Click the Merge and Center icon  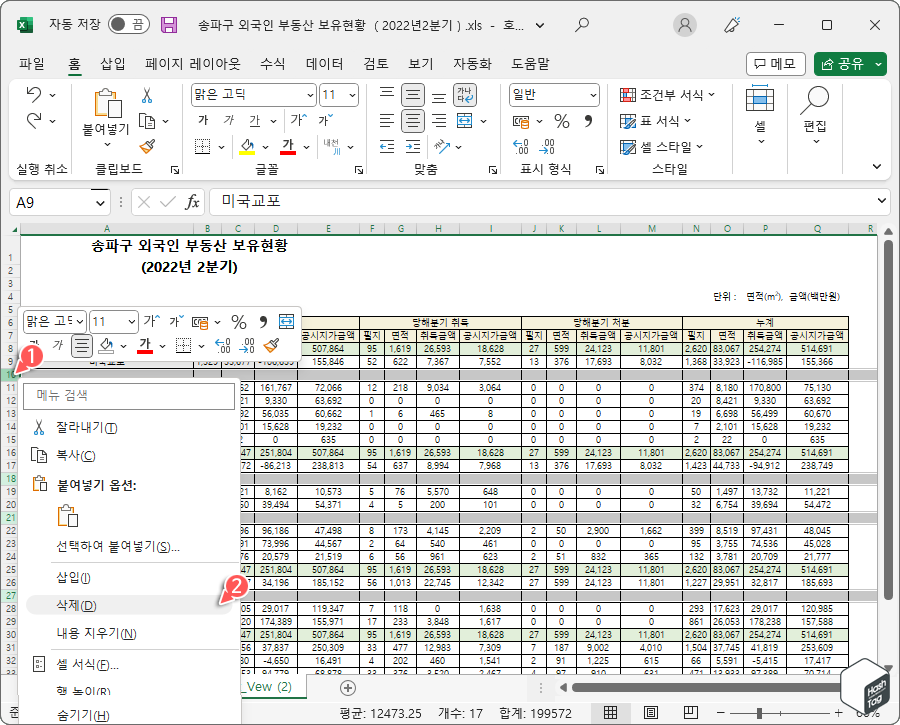466,118
